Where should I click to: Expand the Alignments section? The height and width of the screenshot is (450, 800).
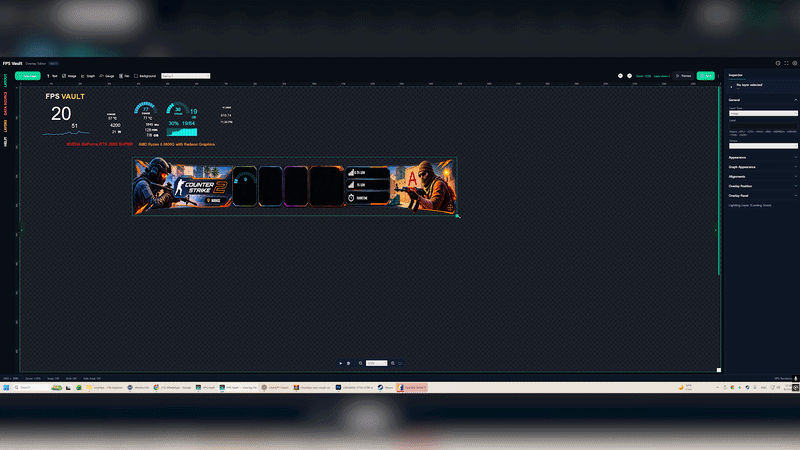762,177
